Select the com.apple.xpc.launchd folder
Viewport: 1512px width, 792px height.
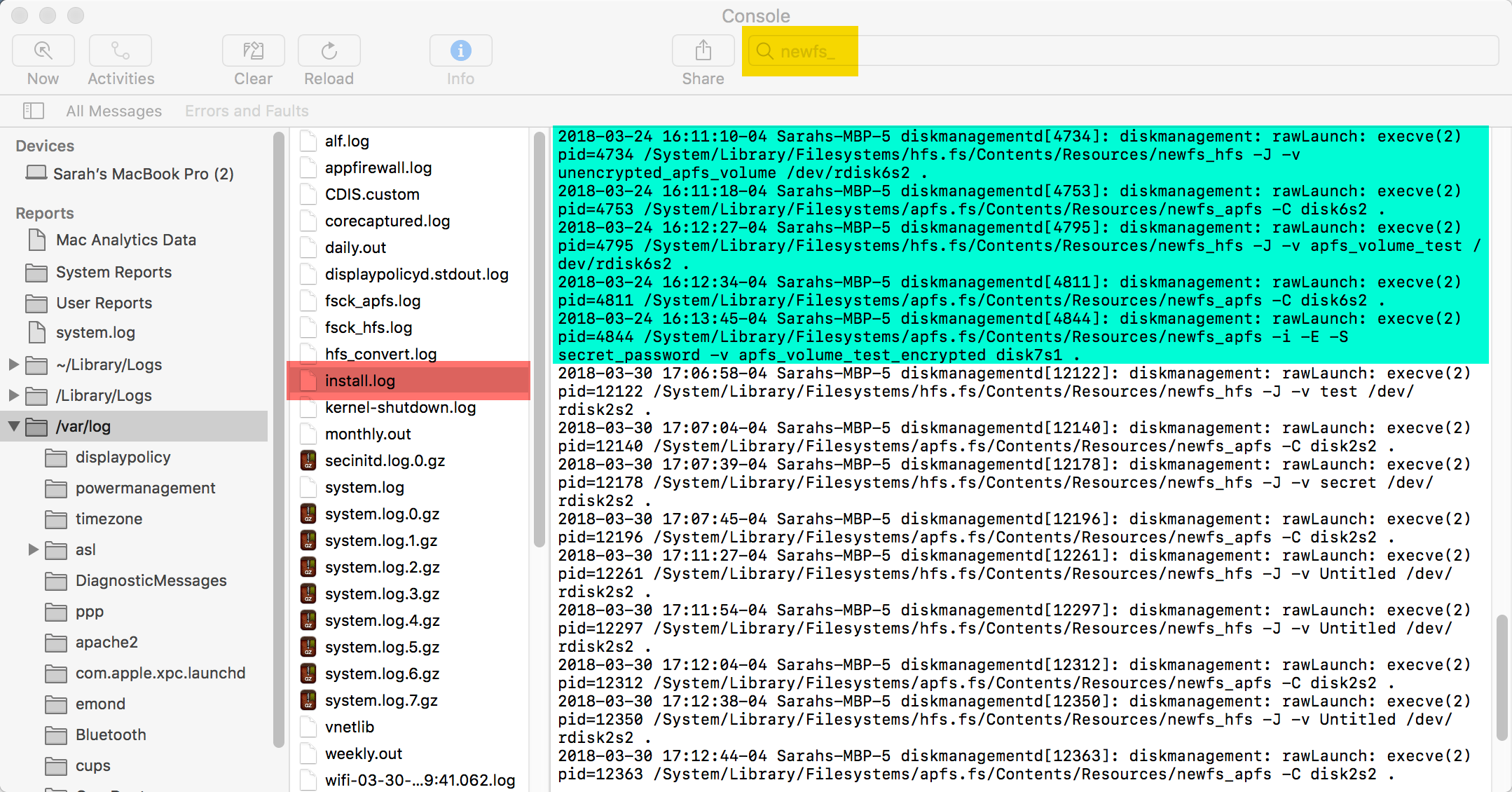[145, 673]
